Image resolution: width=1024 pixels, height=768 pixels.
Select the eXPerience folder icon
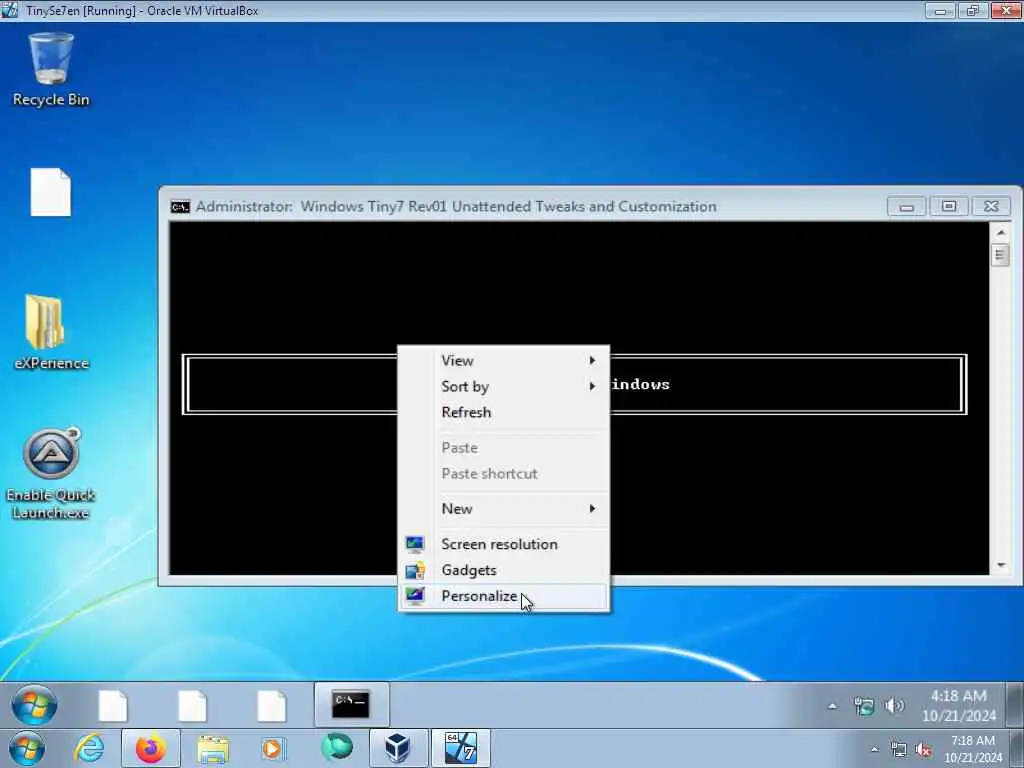[51, 332]
